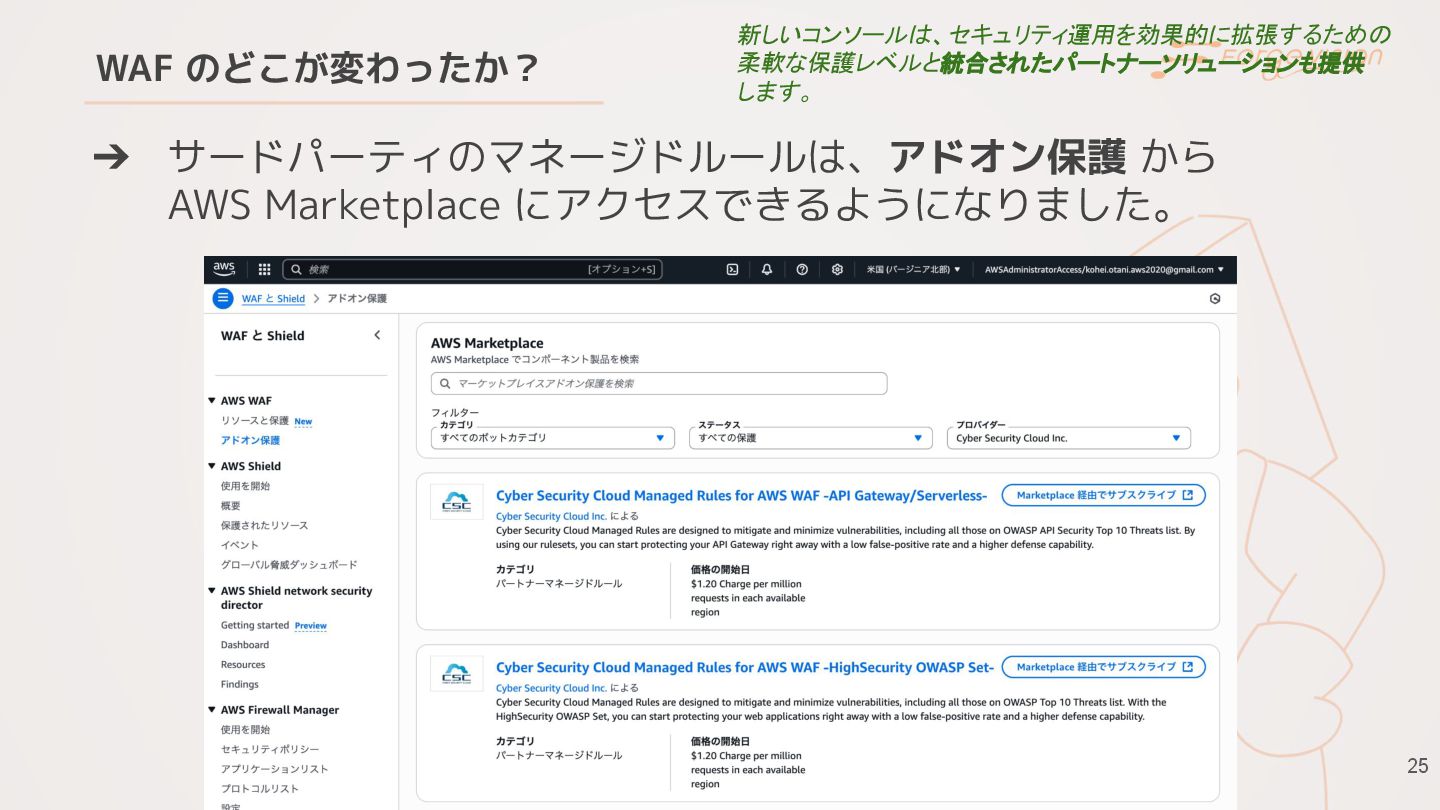The image size is (1440, 810).
Task: Collapse the AWS WAF sidebar section
Action: tap(212, 400)
